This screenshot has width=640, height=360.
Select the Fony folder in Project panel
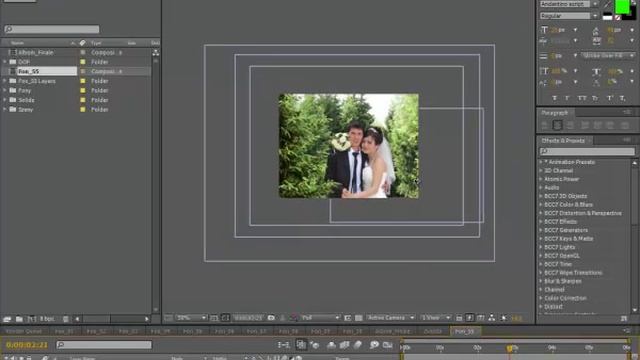(24, 91)
